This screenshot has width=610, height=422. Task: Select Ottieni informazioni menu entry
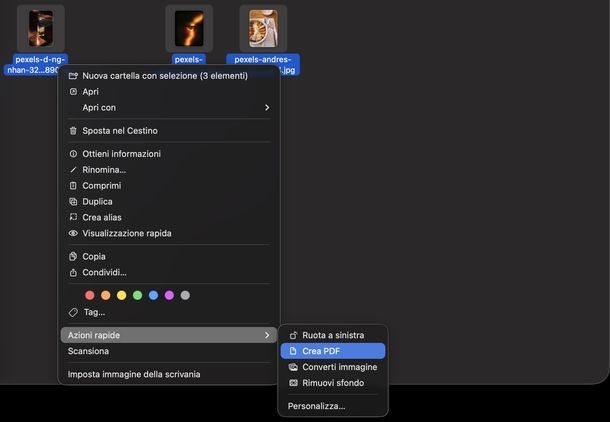point(169,154)
